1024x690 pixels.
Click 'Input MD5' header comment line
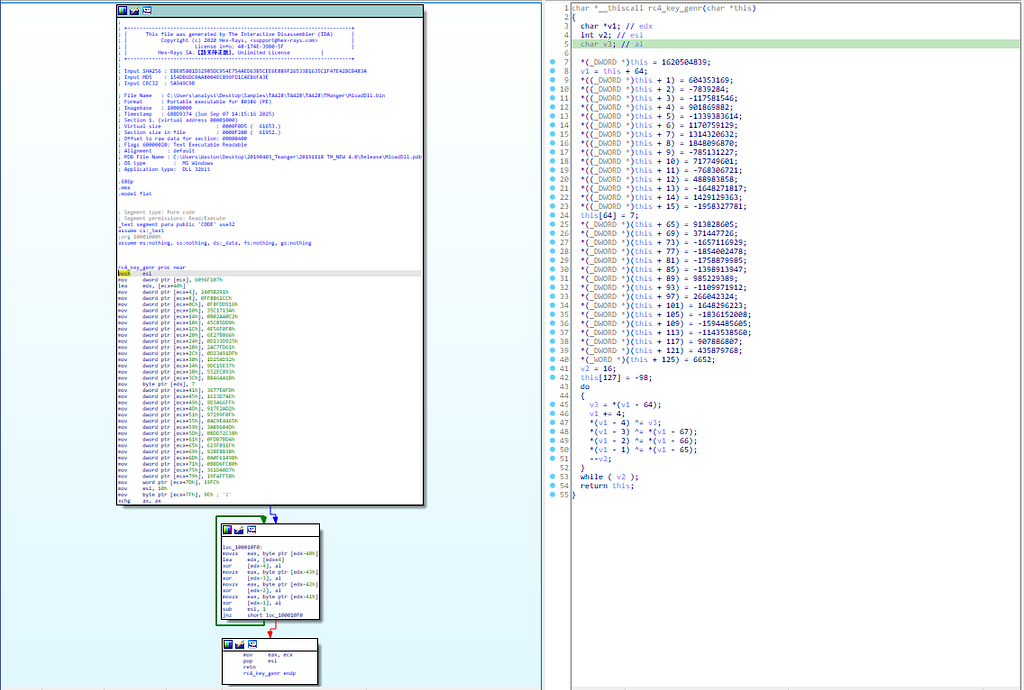[x=193, y=77]
